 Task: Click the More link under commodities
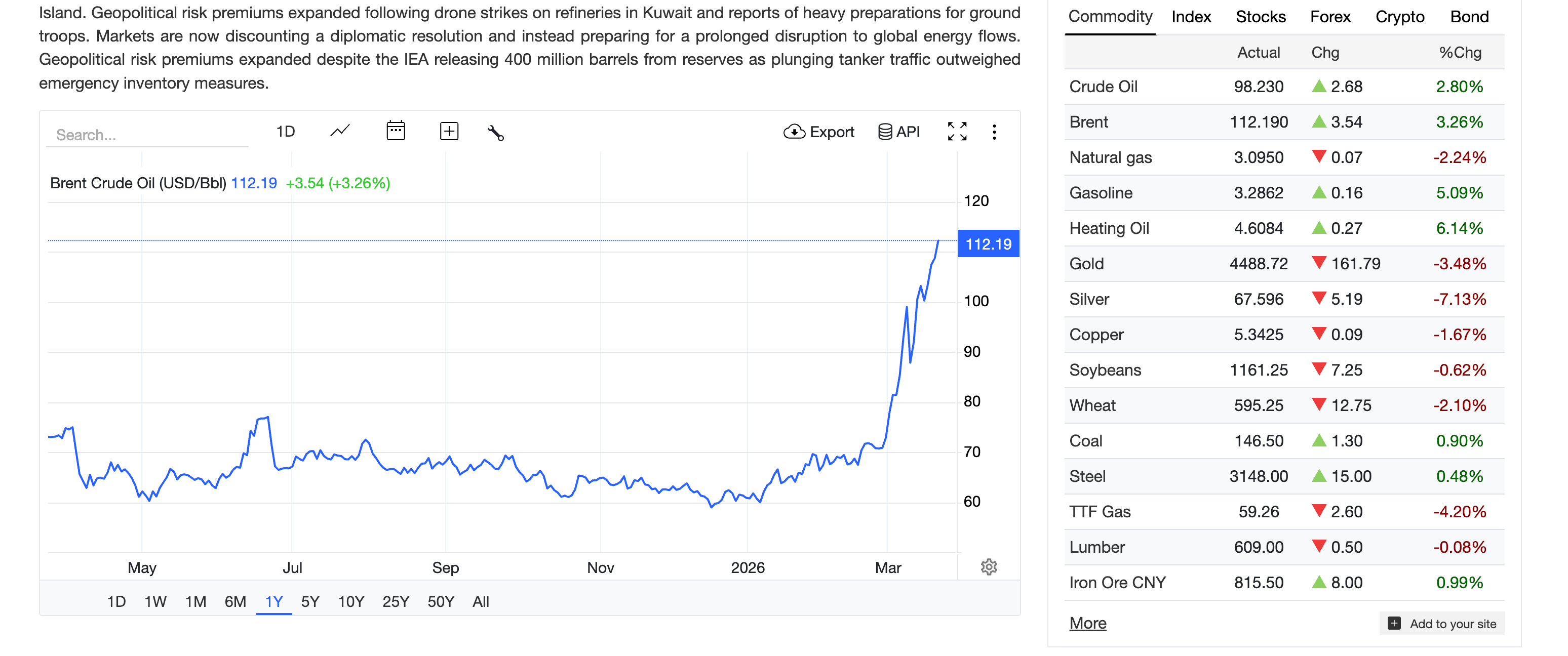1087,623
